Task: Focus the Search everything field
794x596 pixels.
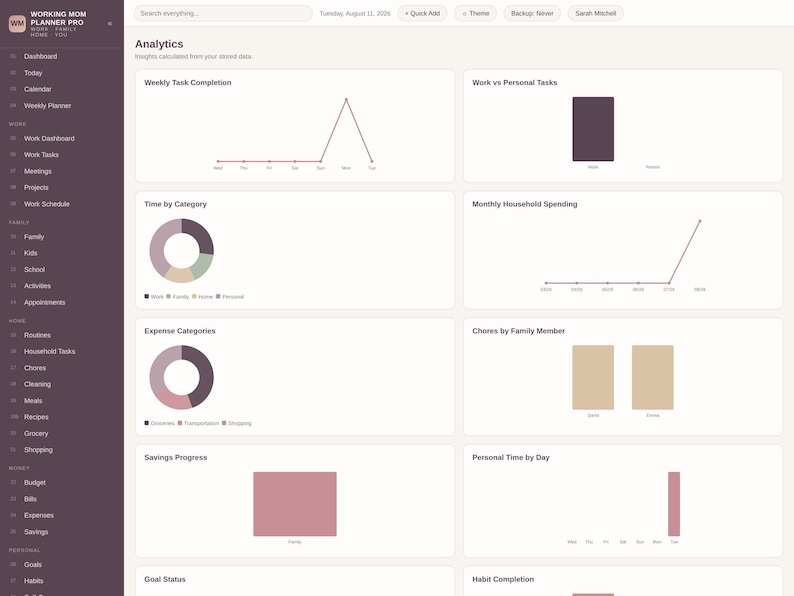Action: [x=223, y=13]
